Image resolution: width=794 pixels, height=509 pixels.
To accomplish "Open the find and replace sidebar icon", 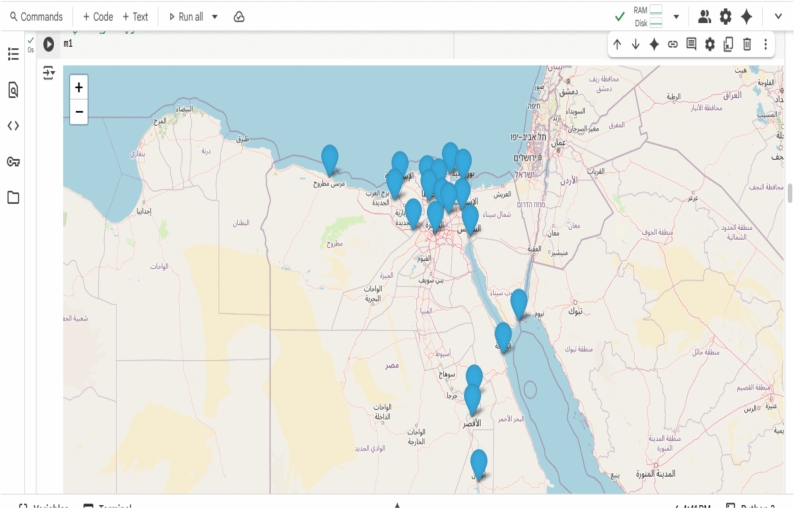I will tap(13, 90).
